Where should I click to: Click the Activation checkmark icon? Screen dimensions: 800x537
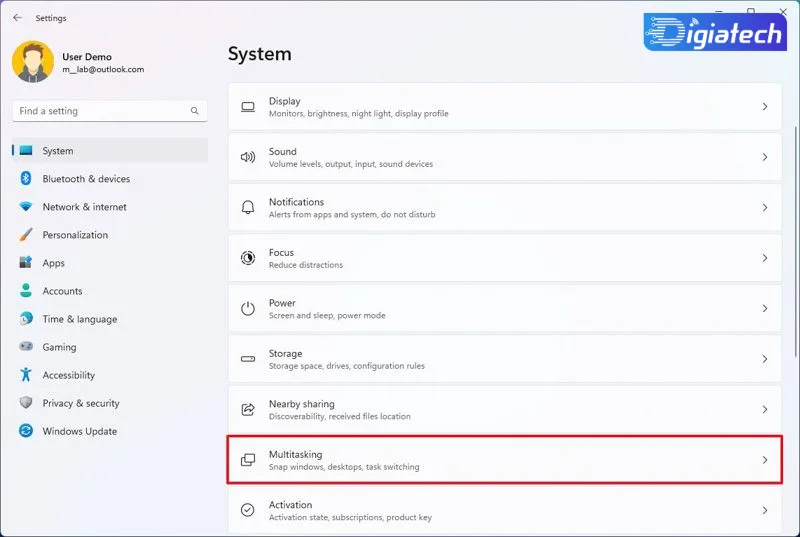pos(248,510)
